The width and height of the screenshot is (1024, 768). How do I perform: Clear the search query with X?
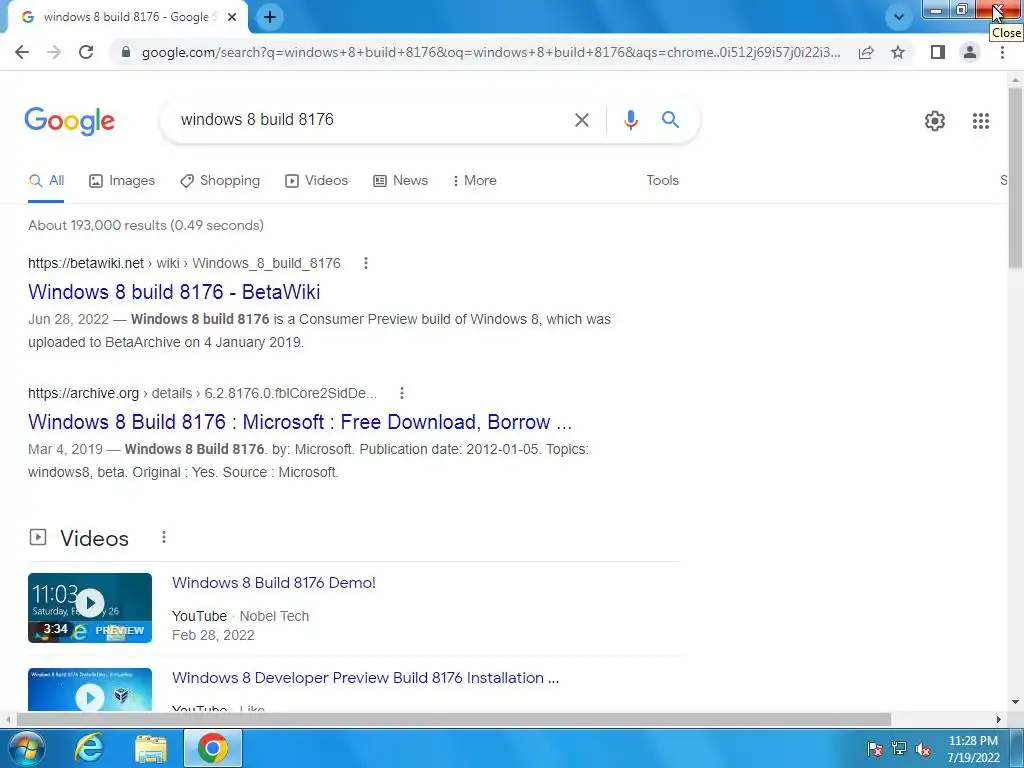[581, 120]
